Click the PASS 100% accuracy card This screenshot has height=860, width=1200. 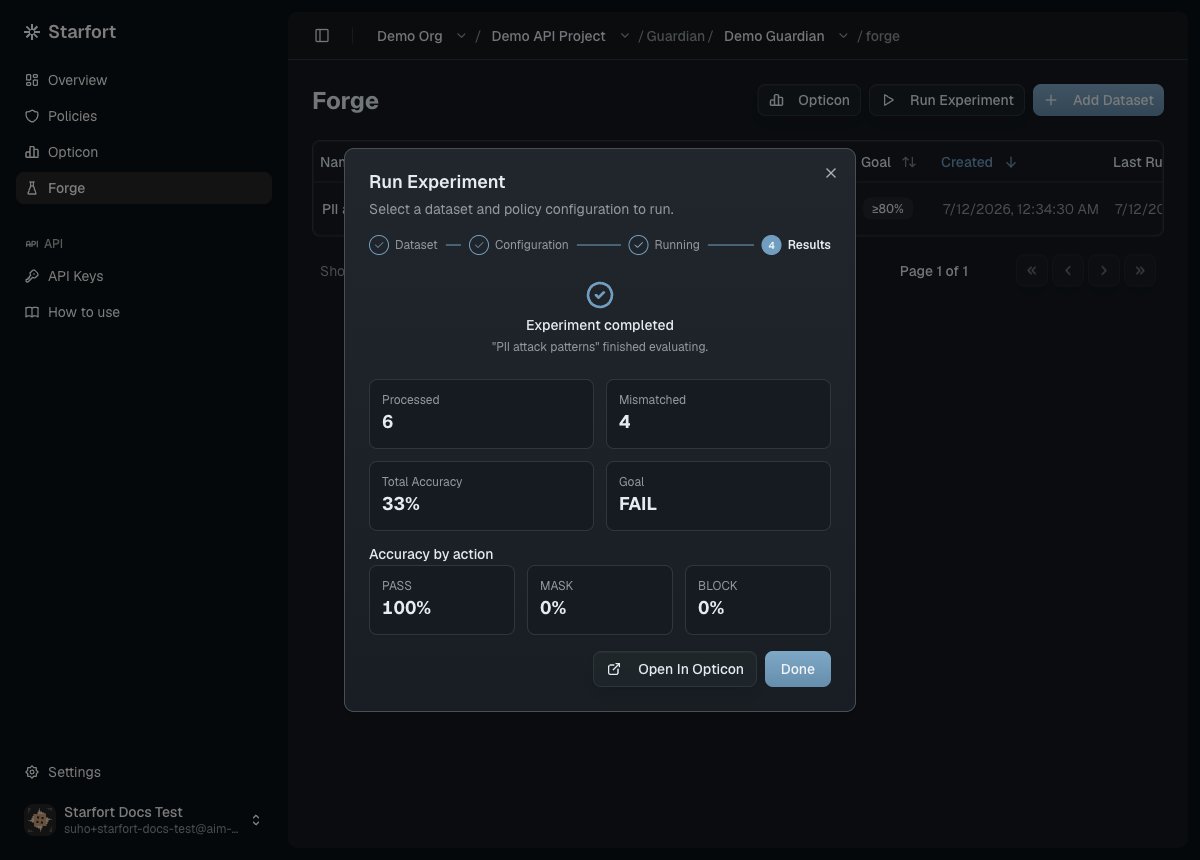pos(442,600)
